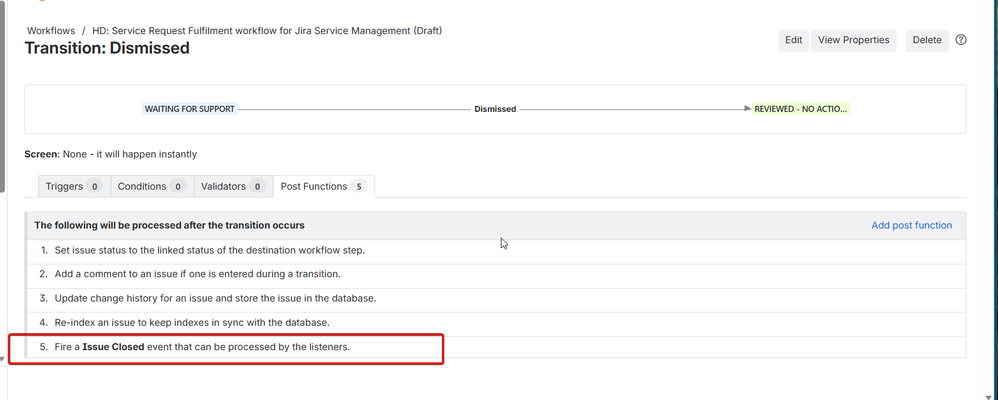Select the Post Functions tab
The height and width of the screenshot is (400, 998).
[323, 187]
